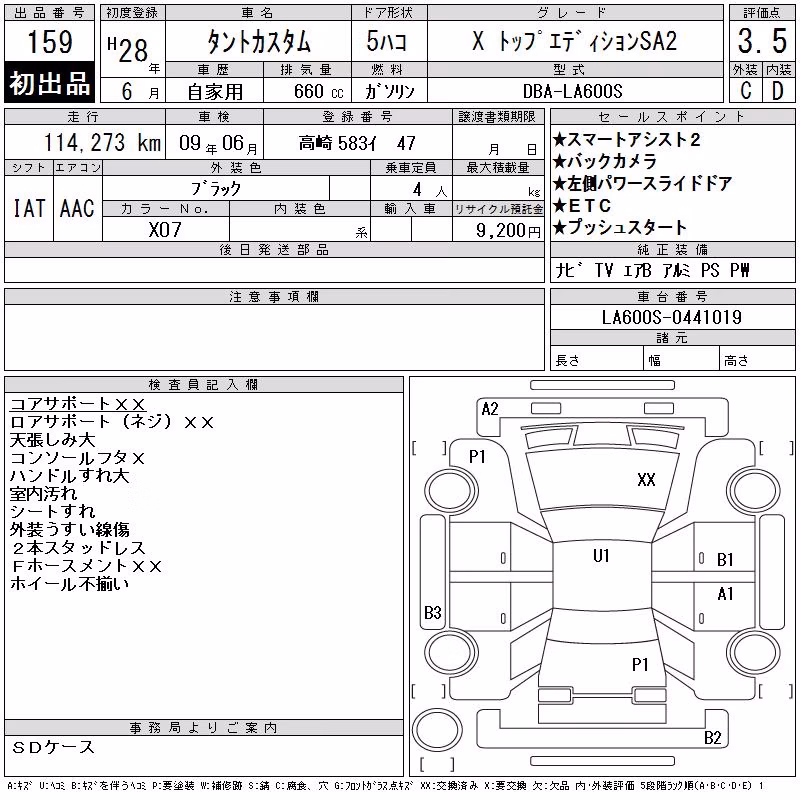Viewport: 800px width, 800px height.
Task: Select B3 mark on diagram side
Action: pos(433,612)
